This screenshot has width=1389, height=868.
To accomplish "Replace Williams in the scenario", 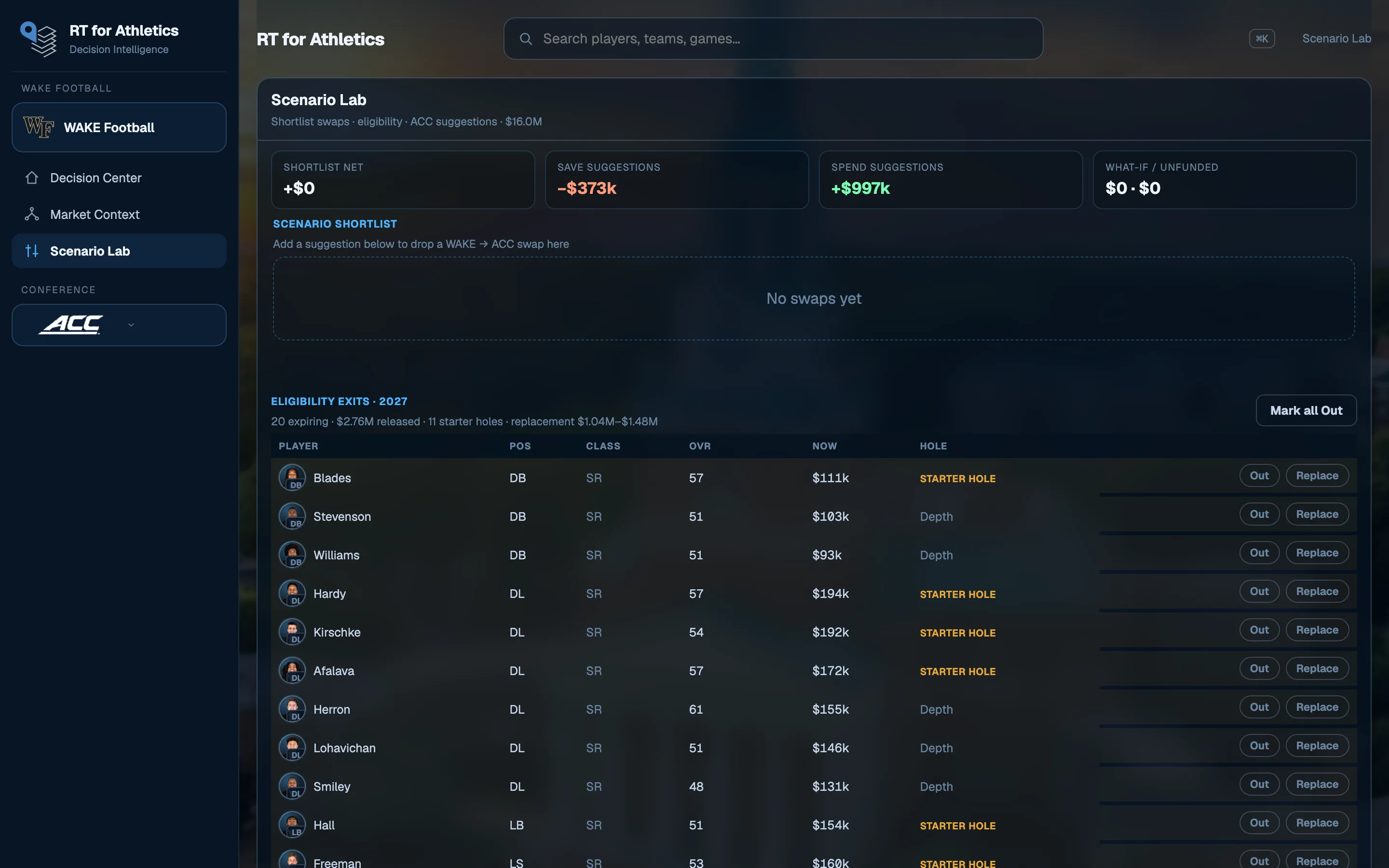I will click(1317, 552).
